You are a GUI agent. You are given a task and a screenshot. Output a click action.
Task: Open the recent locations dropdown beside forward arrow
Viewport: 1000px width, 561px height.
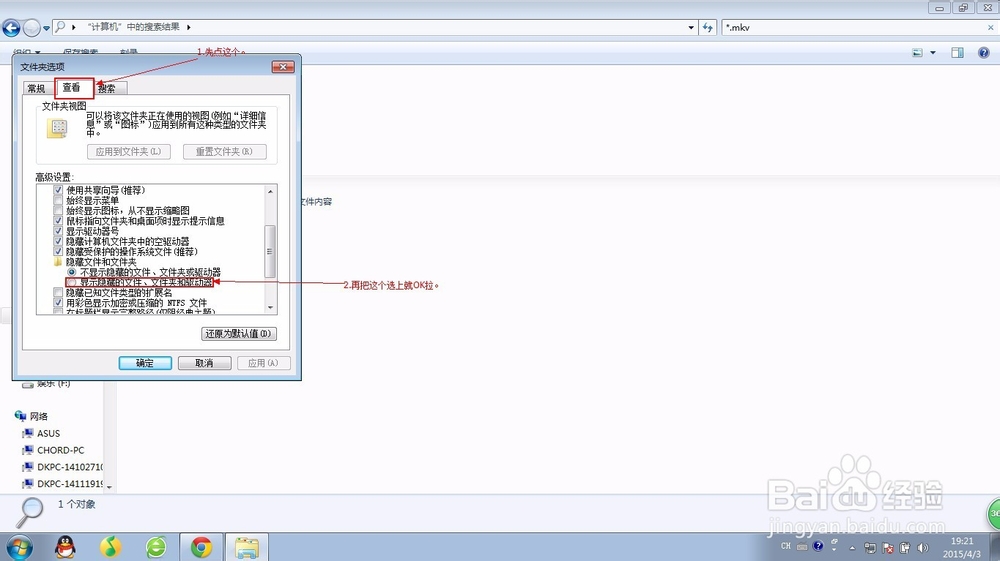(x=46, y=28)
